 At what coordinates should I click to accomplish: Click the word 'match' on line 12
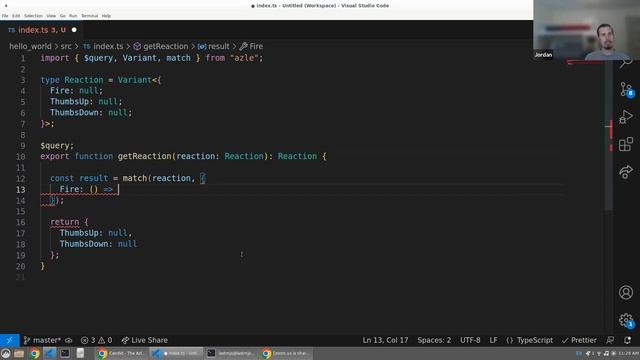pyautogui.click(x=135, y=178)
